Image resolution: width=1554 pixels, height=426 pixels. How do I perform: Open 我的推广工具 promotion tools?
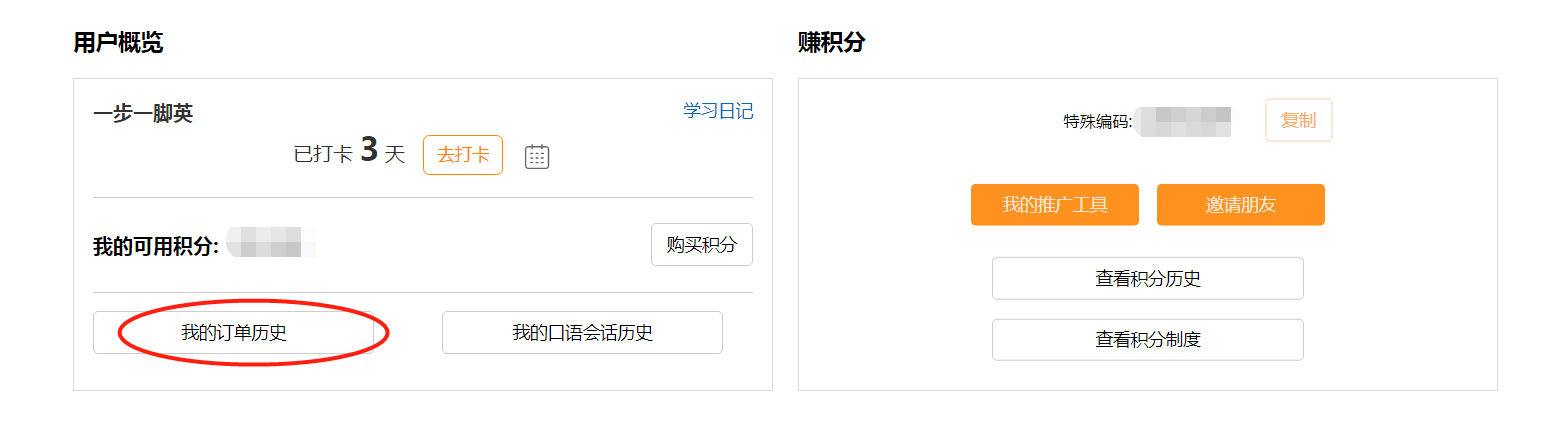tap(1055, 205)
